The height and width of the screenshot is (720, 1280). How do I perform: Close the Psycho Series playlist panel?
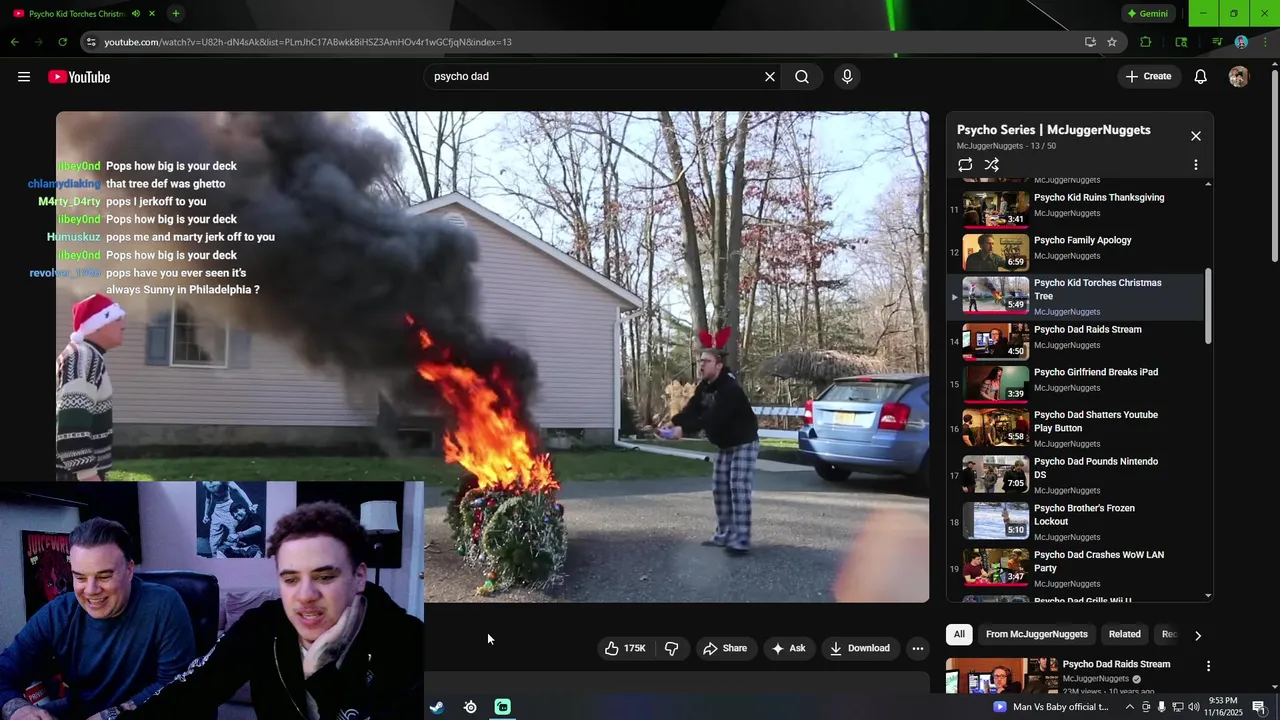click(1196, 136)
